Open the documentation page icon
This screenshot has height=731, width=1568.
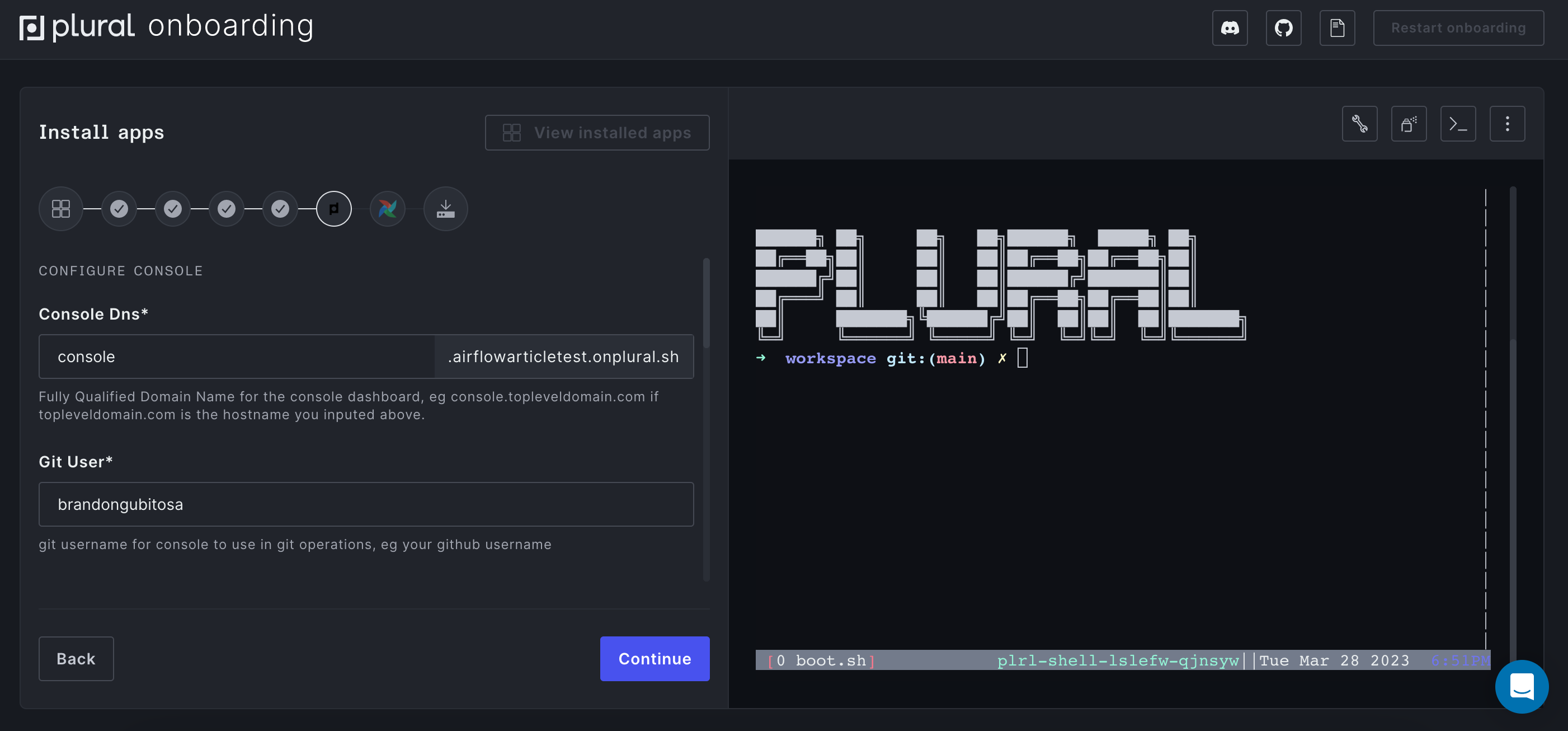click(1337, 28)
